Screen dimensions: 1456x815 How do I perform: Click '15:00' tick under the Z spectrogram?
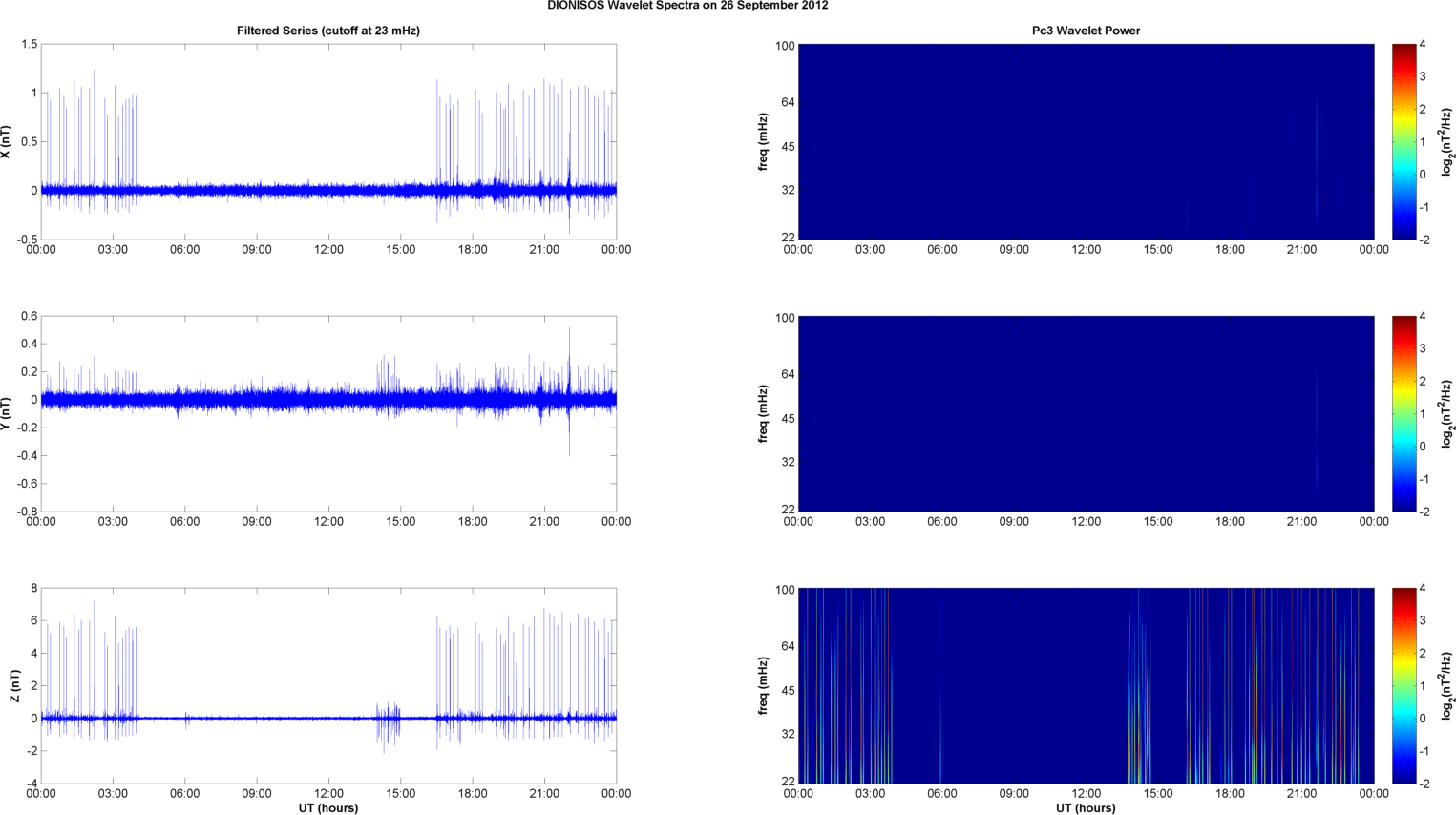pos(1158,794)
